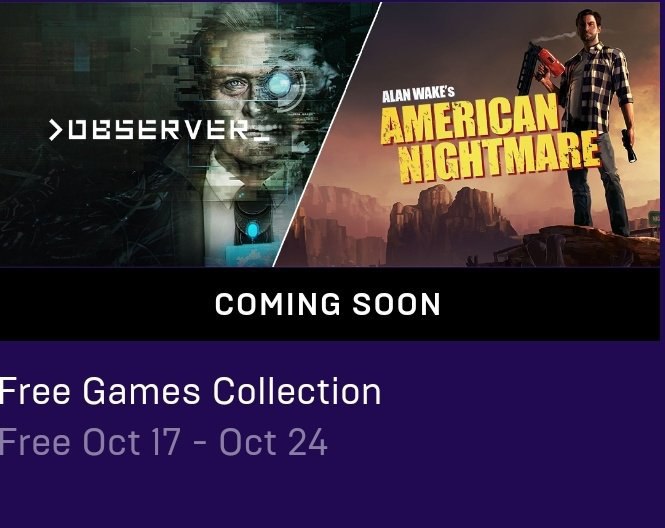Select the glowing cybernetic eye on Observer art

point(280,85)
